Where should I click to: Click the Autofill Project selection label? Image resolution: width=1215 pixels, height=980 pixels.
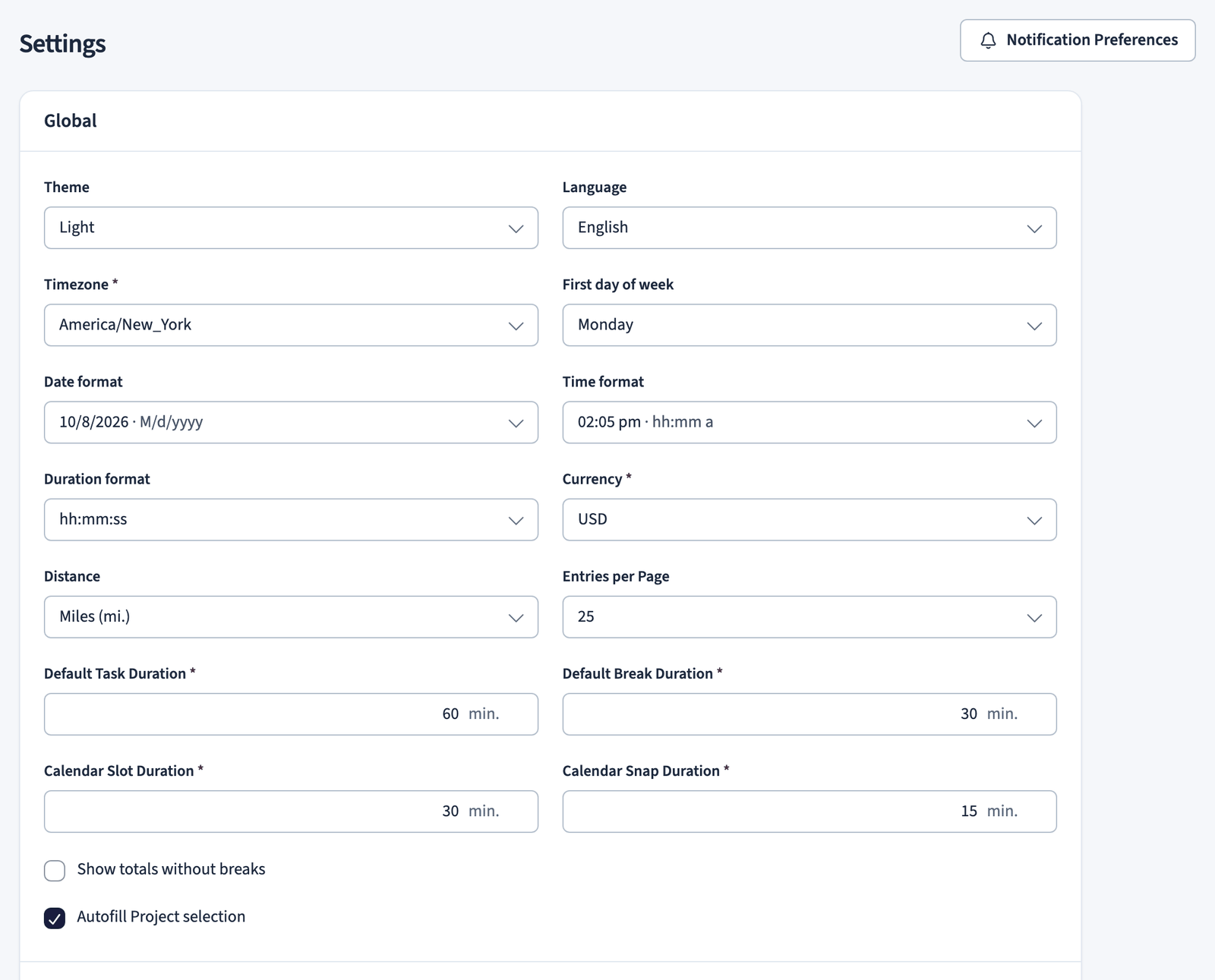tap(161, 916)
